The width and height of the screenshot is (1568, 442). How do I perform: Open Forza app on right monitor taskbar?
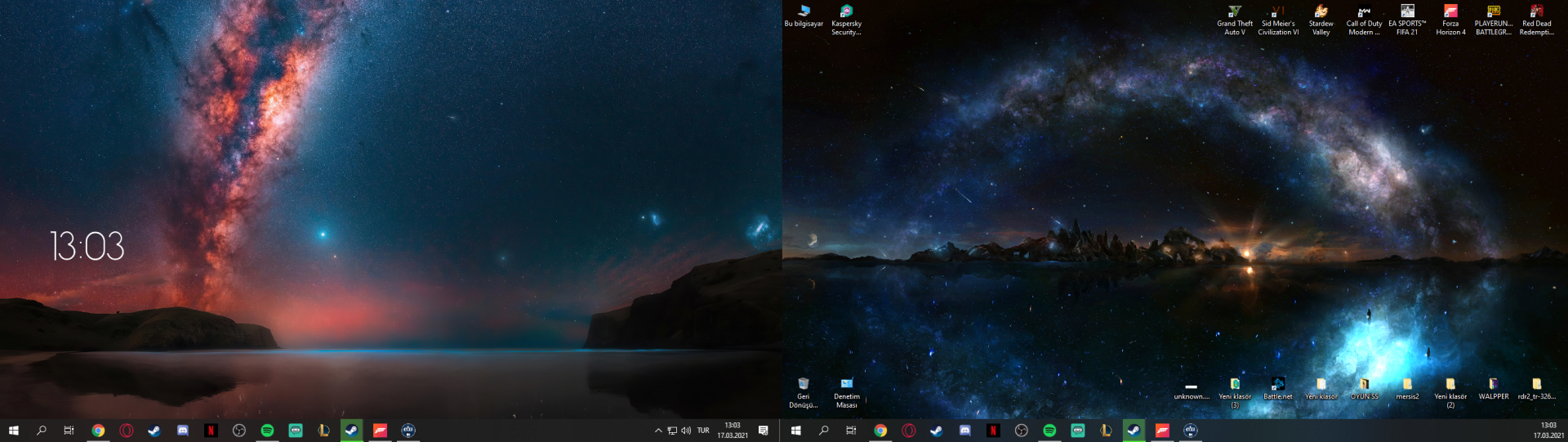[x=1162, y=431]
